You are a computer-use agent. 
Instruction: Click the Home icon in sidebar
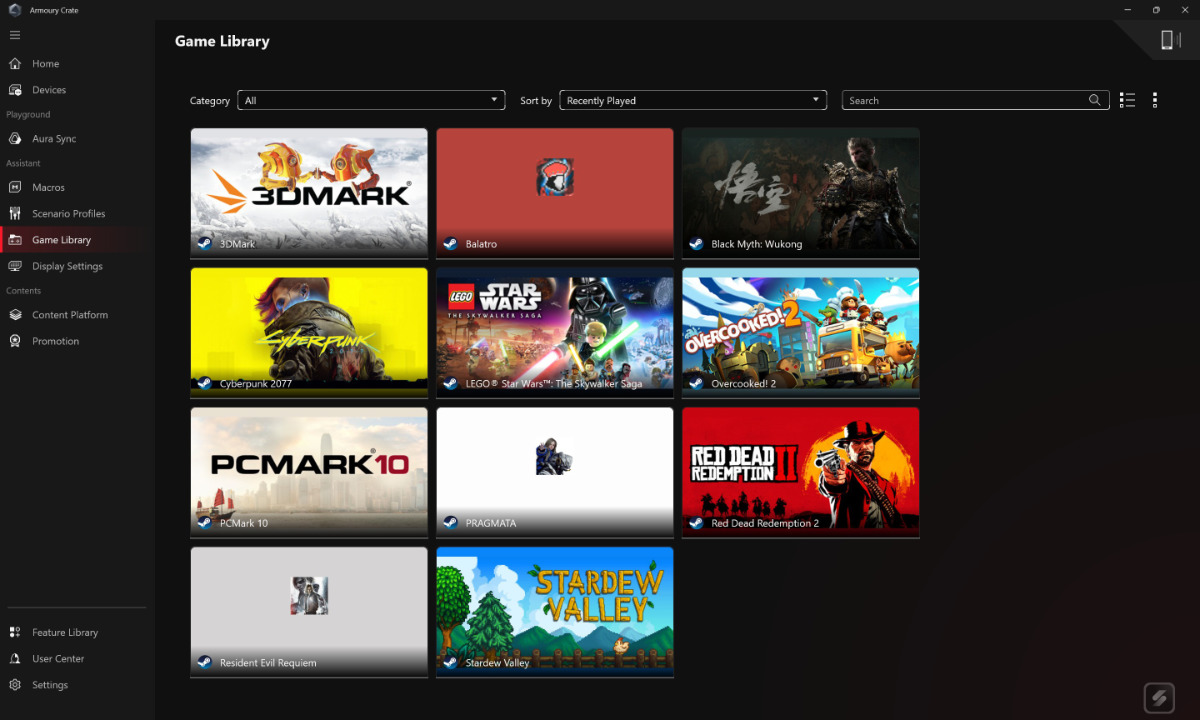coord(15,64)
